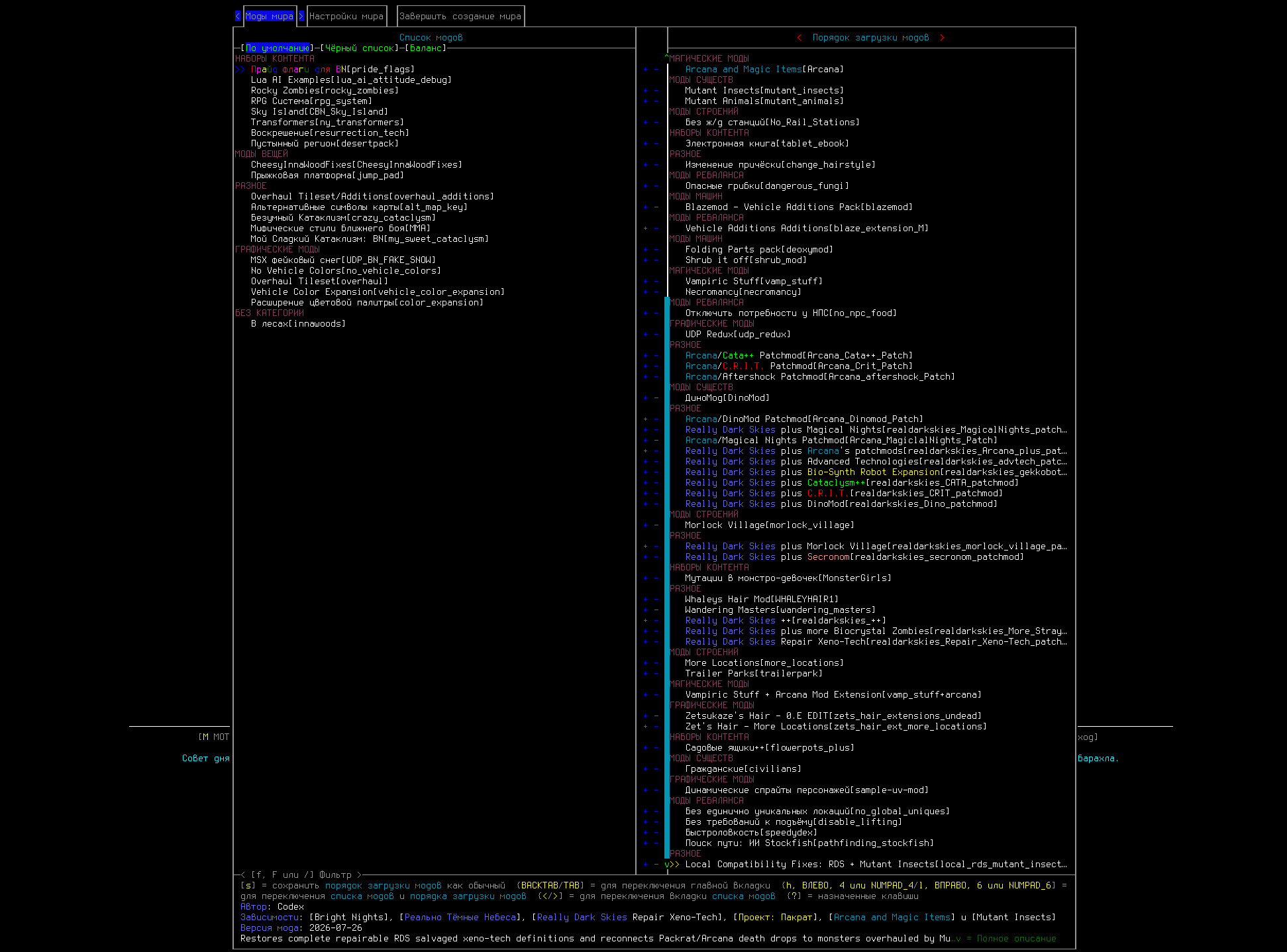1287x952 pixels.
Task: Click the minus for More Locations row
Action: point(656,663)
